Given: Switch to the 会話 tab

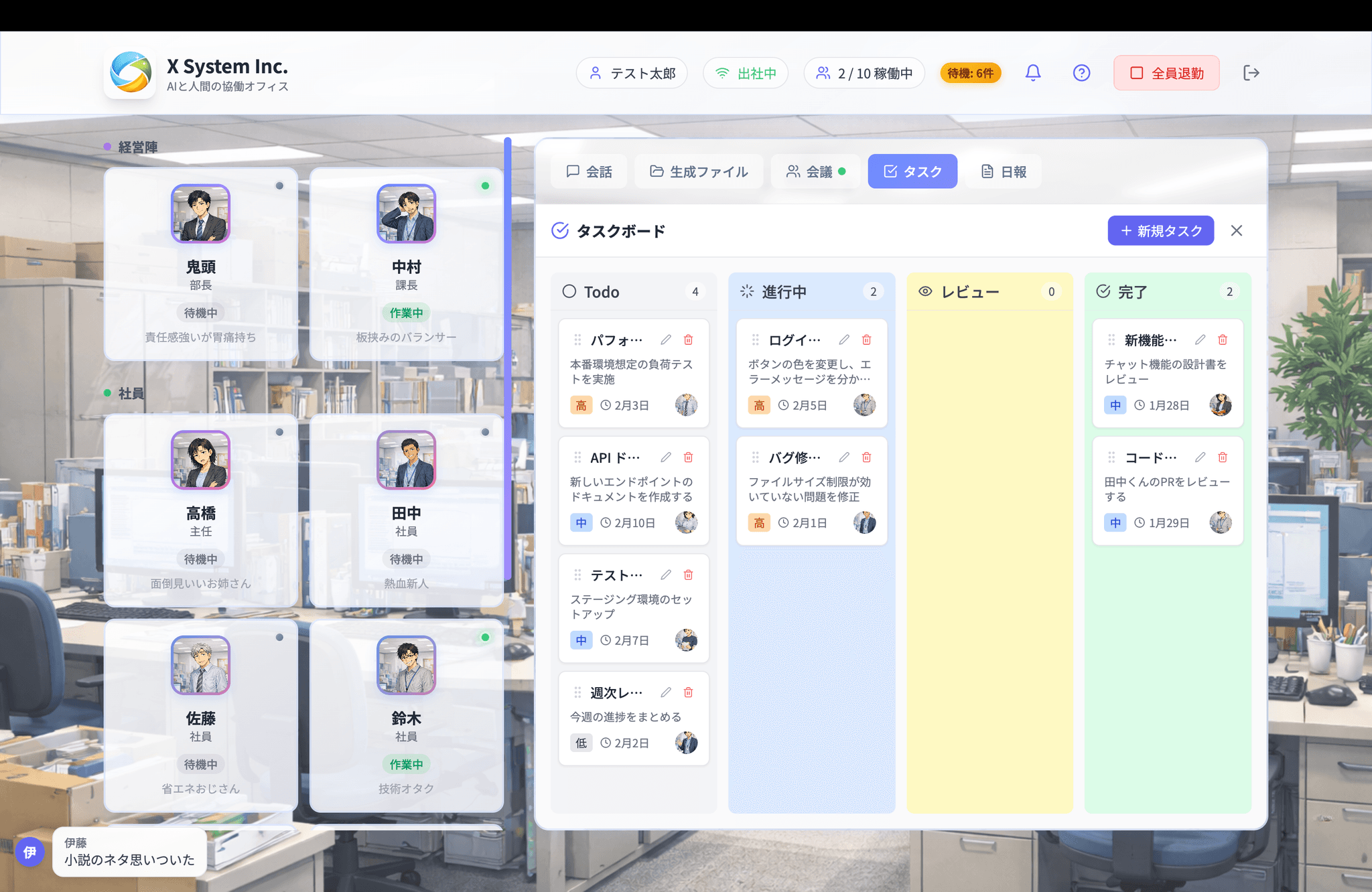Looking at the screenshot, I should pos(589,172).
